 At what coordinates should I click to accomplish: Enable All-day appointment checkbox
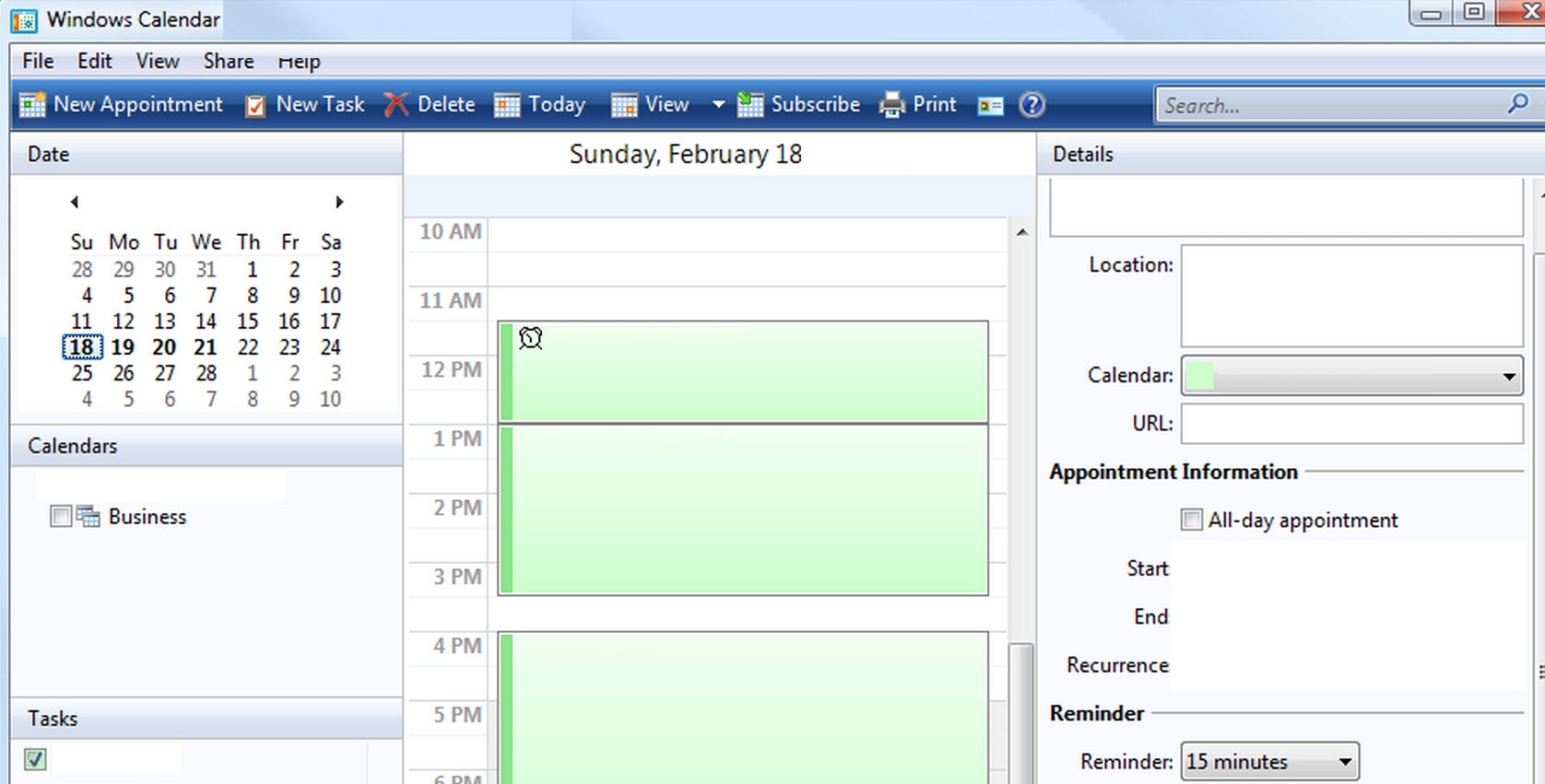pyautogui.click(x=1191, y=520)
